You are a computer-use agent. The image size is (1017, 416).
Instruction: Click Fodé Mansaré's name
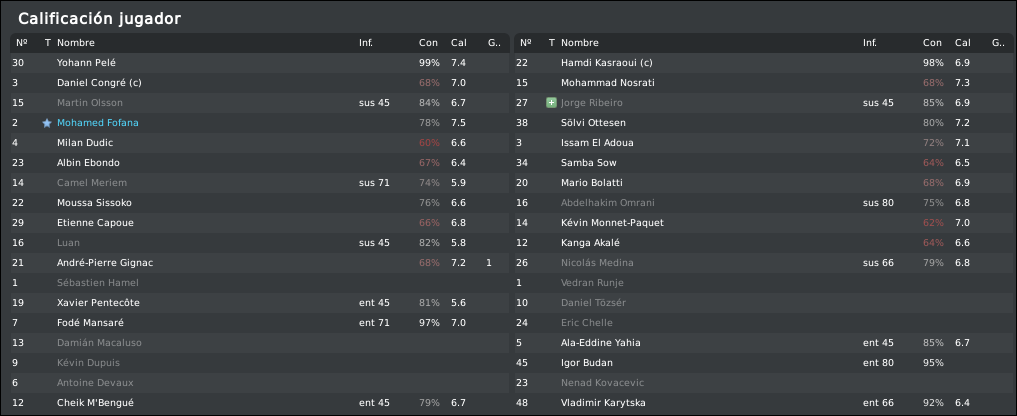[x=91, y=323]
